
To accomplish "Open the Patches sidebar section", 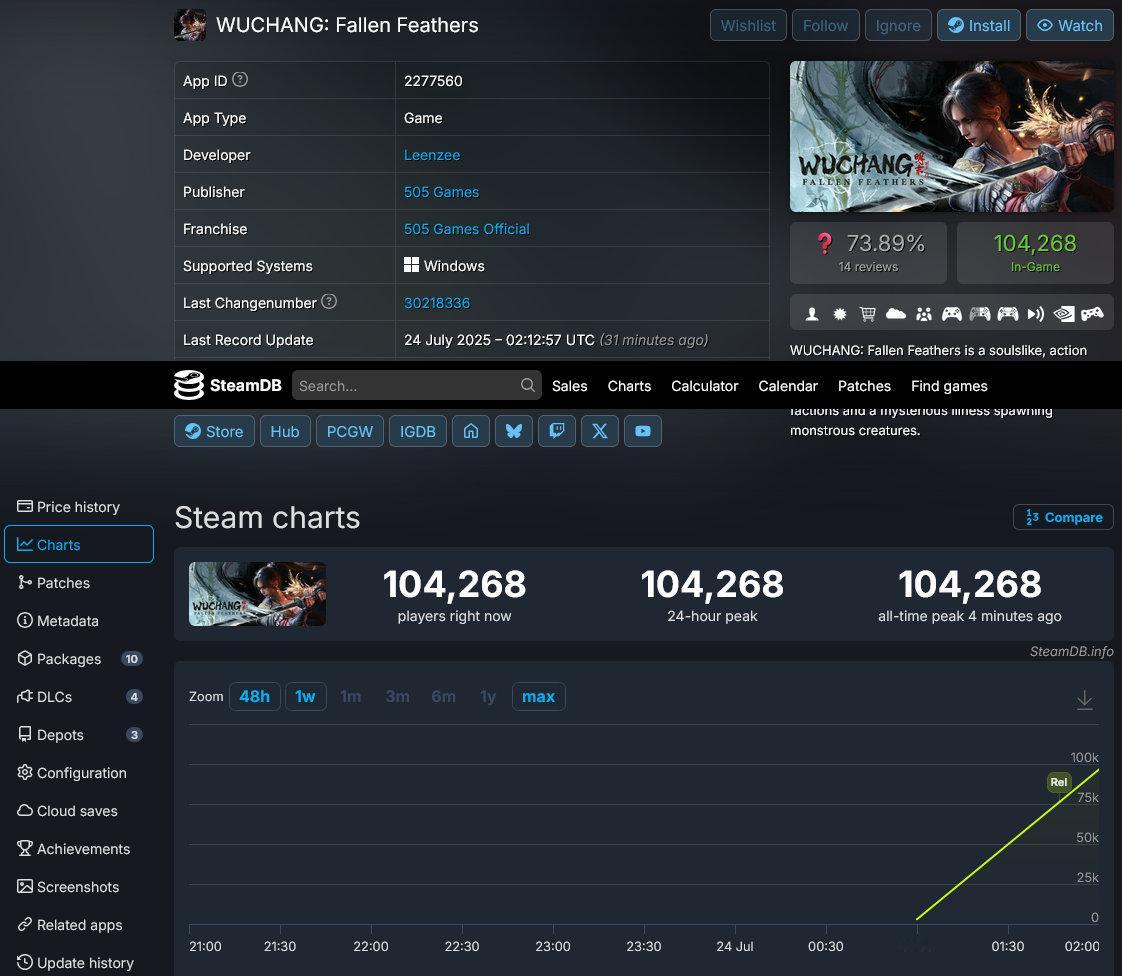I will coord(79,582).
